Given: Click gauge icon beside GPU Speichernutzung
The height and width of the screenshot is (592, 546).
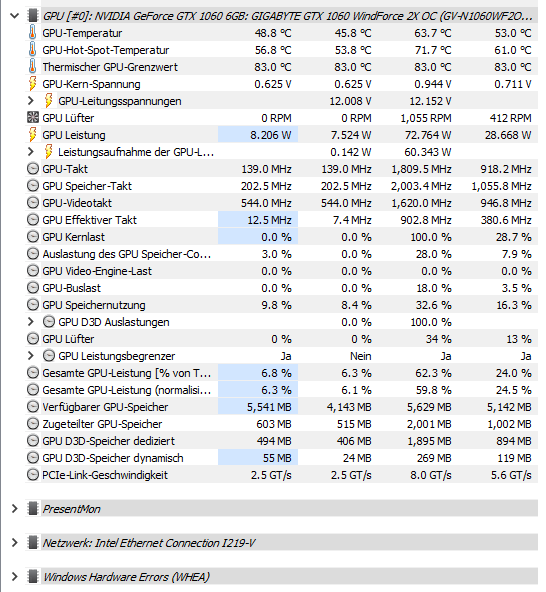Looking at the screenshot, I should 33,305.
